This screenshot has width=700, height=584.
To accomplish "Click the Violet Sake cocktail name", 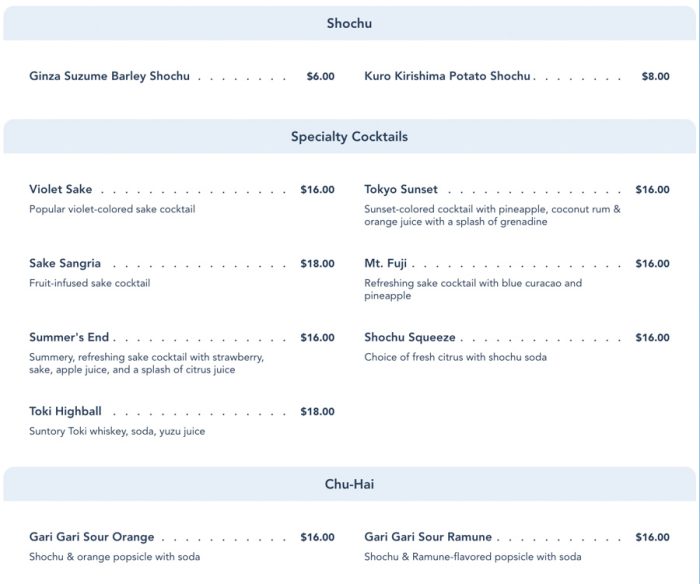I will coord(60,189).
